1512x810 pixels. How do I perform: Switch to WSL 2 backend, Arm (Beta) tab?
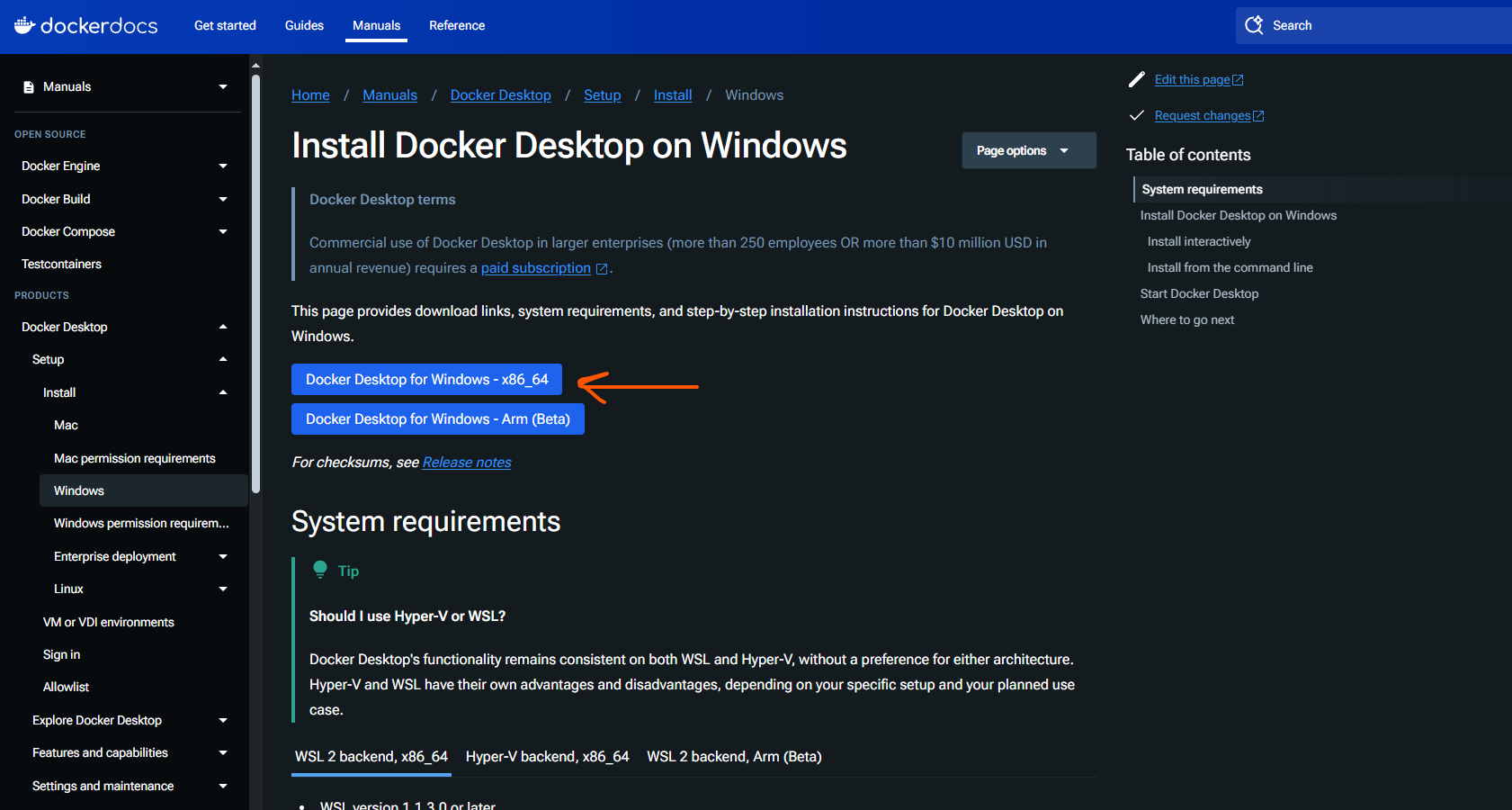tap(734, 757)
